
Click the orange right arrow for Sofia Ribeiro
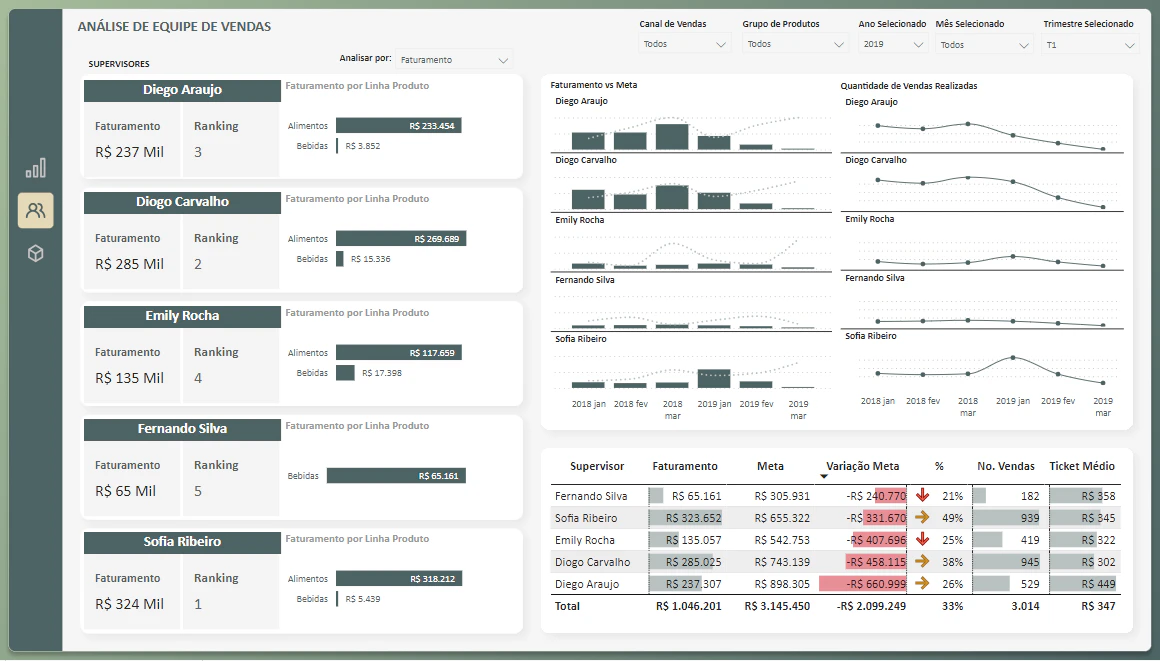pos(922,517)
